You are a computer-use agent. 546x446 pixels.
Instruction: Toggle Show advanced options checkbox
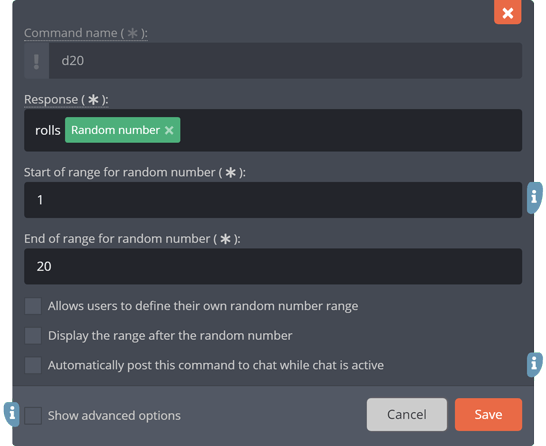pyautogui.click(x=33, y=415)
